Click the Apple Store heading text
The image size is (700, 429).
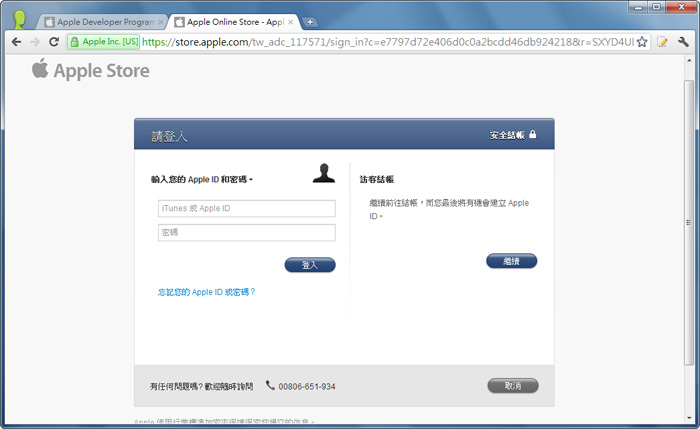102,71
